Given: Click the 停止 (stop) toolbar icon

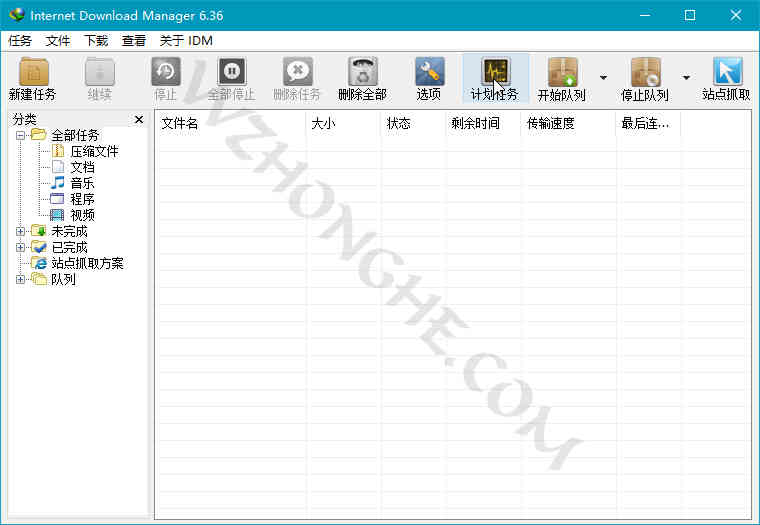Looking at the screenshot, I should click(x=166, y=72).
